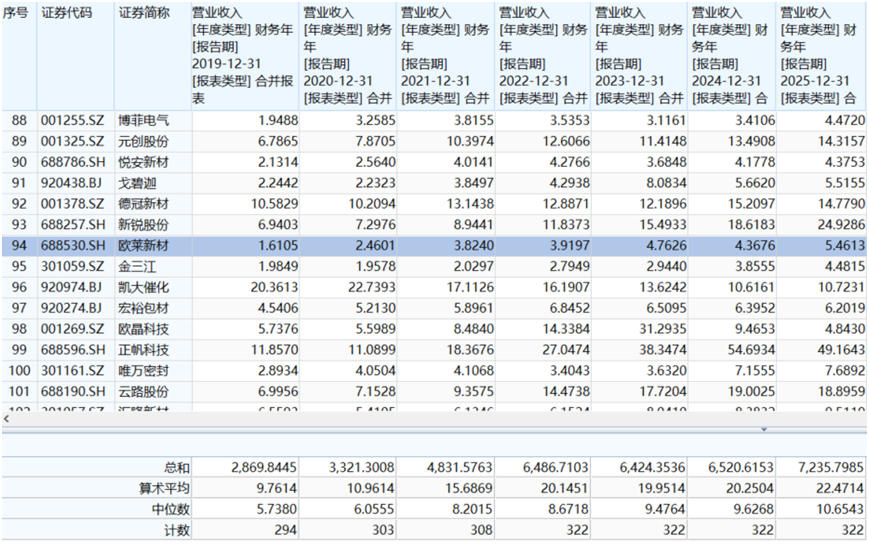
Task: Click company name 金三江
Action: pos(137,266)
